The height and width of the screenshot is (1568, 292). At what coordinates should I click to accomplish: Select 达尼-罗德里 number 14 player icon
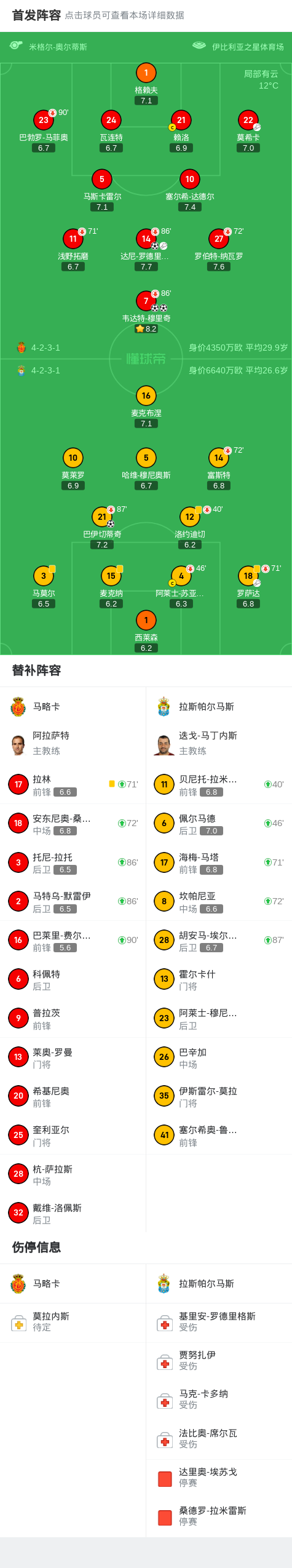[x=146, y=239]
